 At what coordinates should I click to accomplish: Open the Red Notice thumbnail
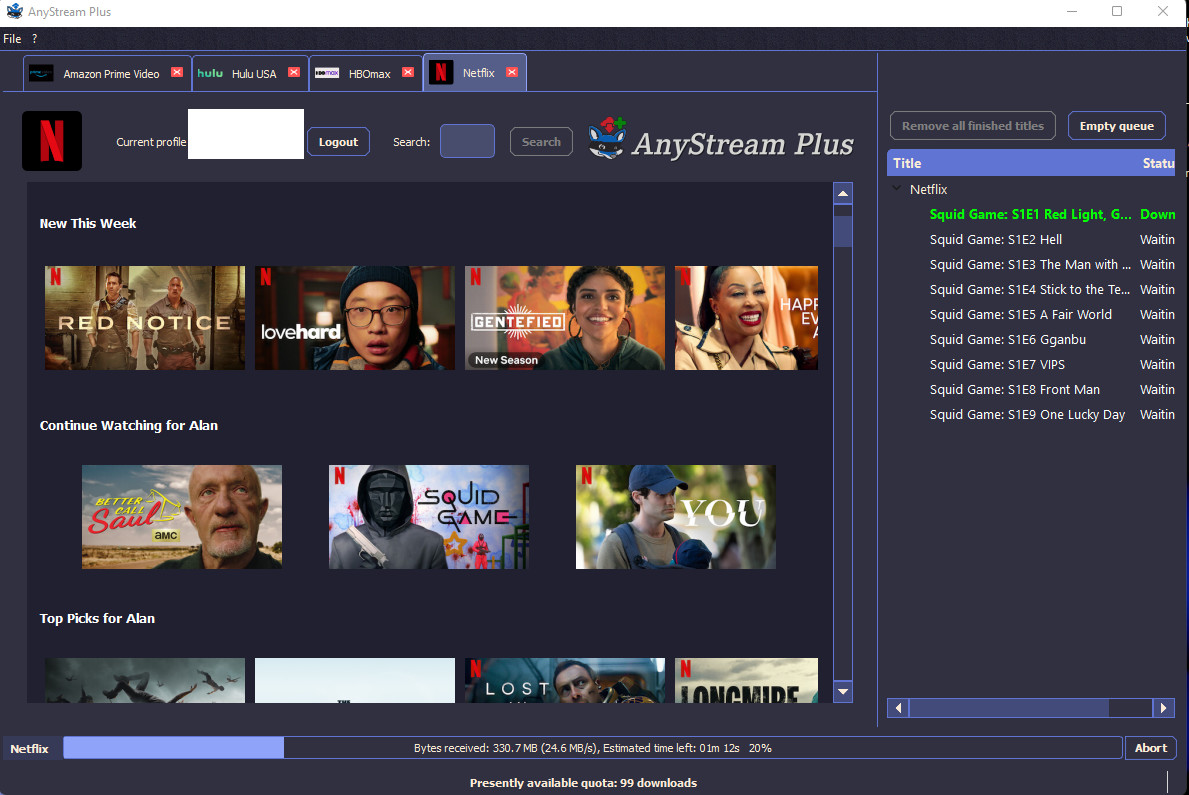[145, 318]
